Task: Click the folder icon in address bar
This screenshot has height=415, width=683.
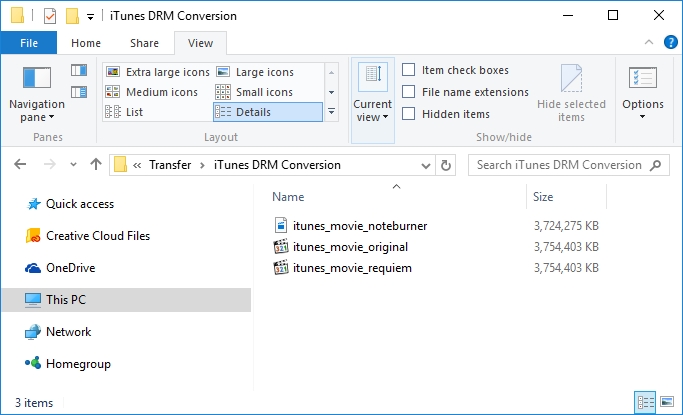Action: 120,165
